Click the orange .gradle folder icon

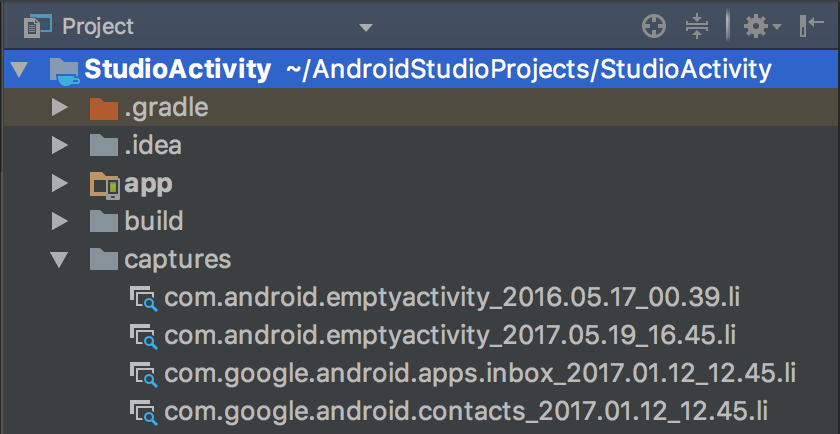[103, 108]
